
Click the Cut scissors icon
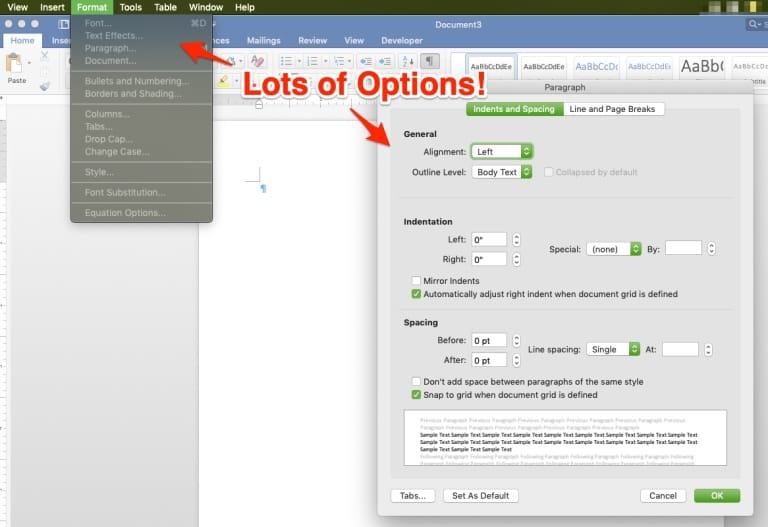[45, 55]
